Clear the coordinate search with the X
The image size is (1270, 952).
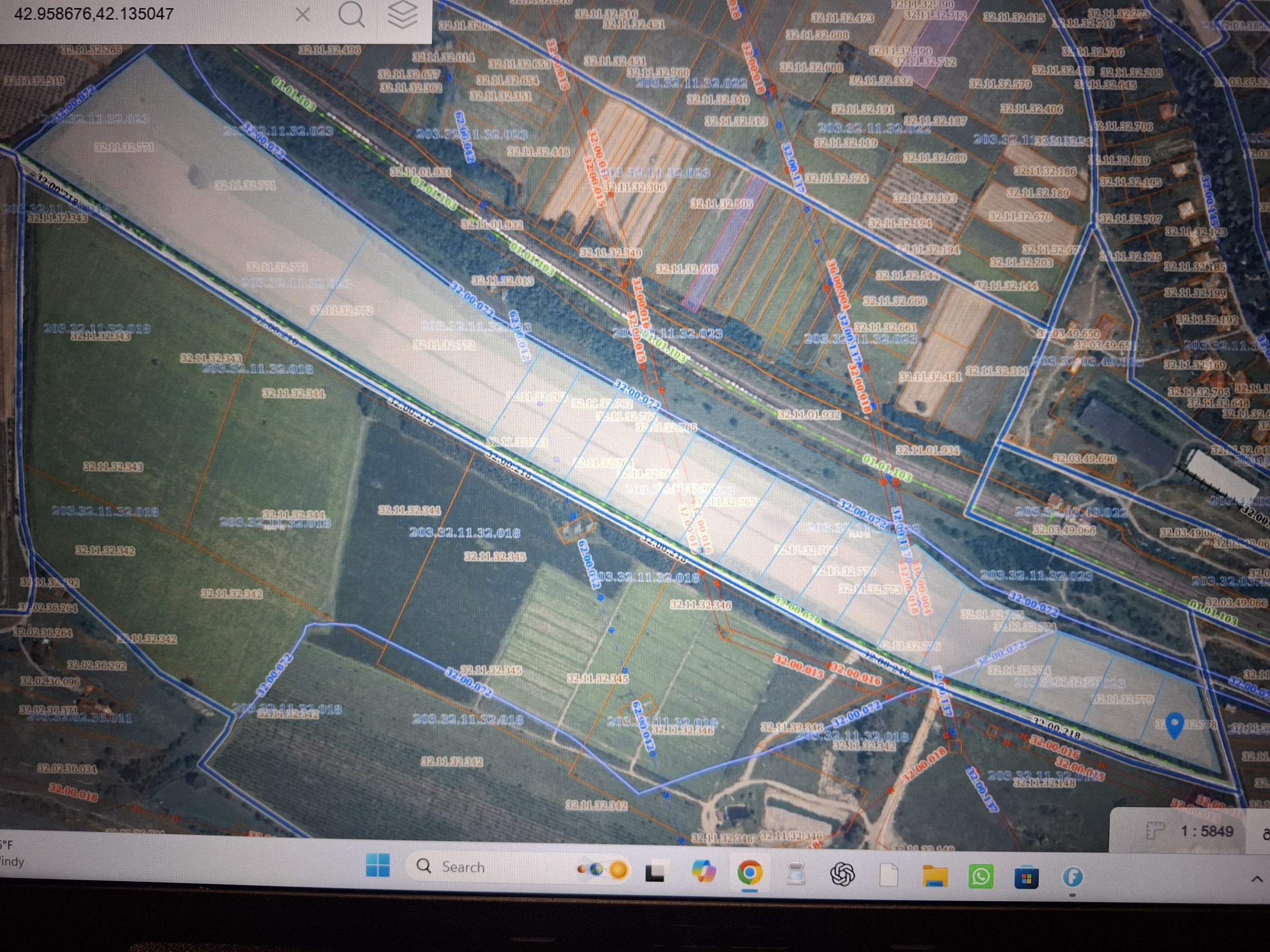pos(303,14)
